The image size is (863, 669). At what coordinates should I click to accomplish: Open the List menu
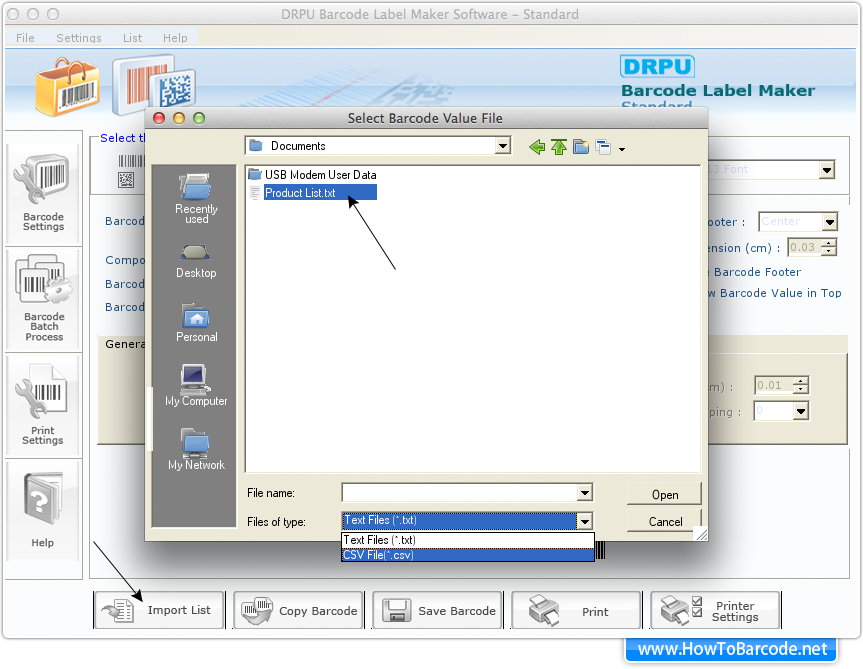[133, 38]
